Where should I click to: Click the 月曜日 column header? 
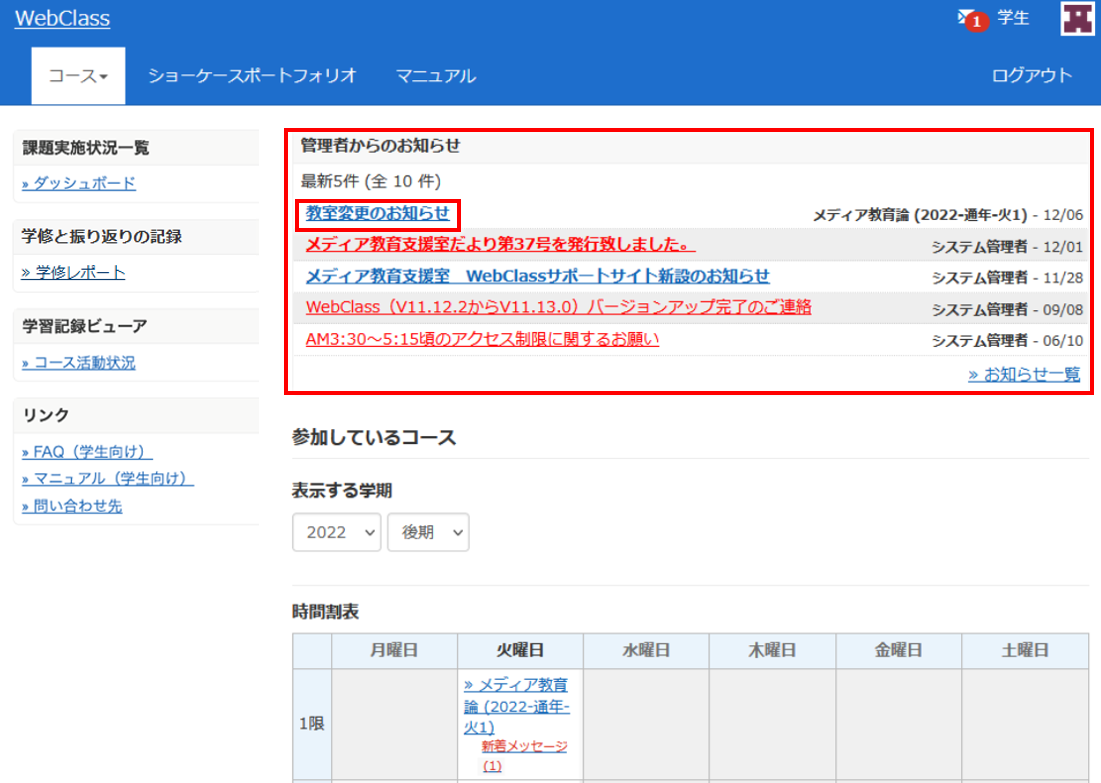395,650
